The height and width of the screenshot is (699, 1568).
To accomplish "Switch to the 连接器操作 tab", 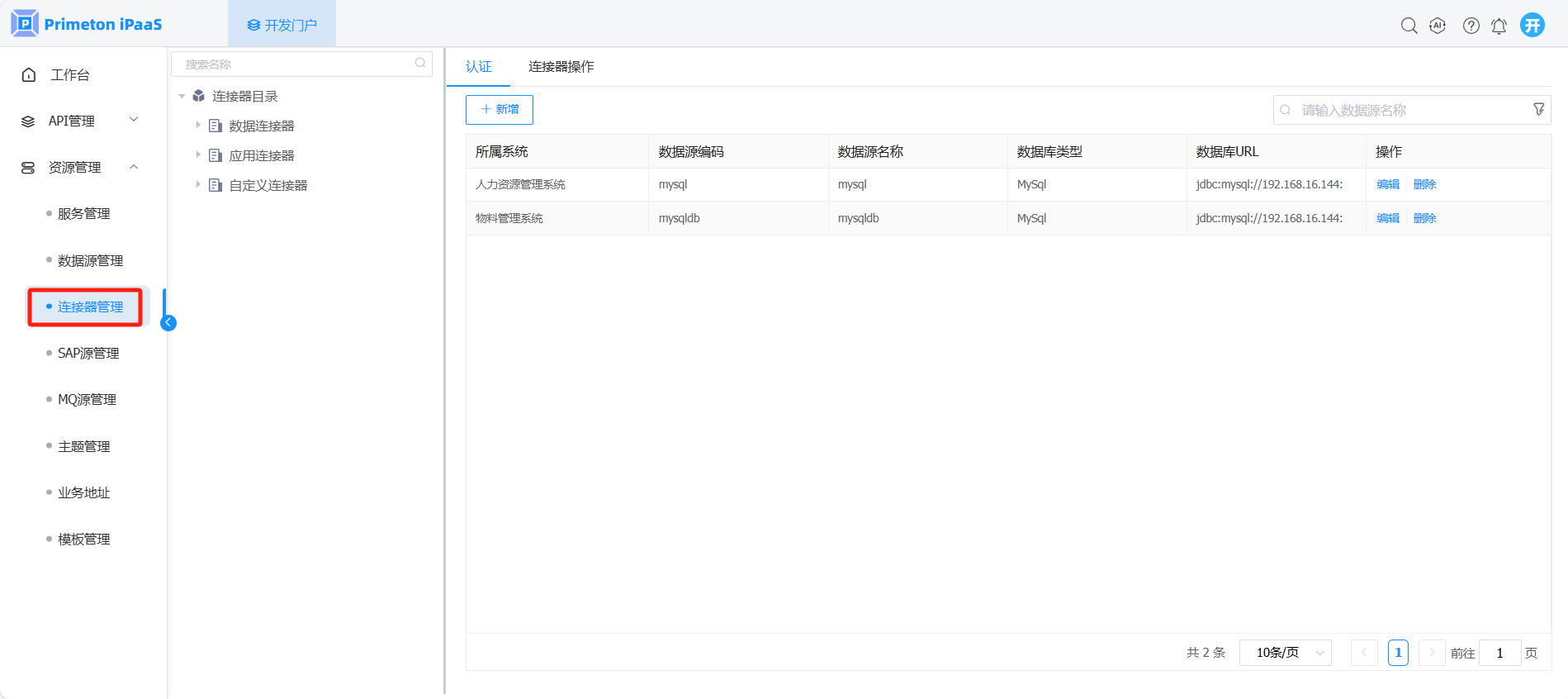I will (x=561, y=67).
